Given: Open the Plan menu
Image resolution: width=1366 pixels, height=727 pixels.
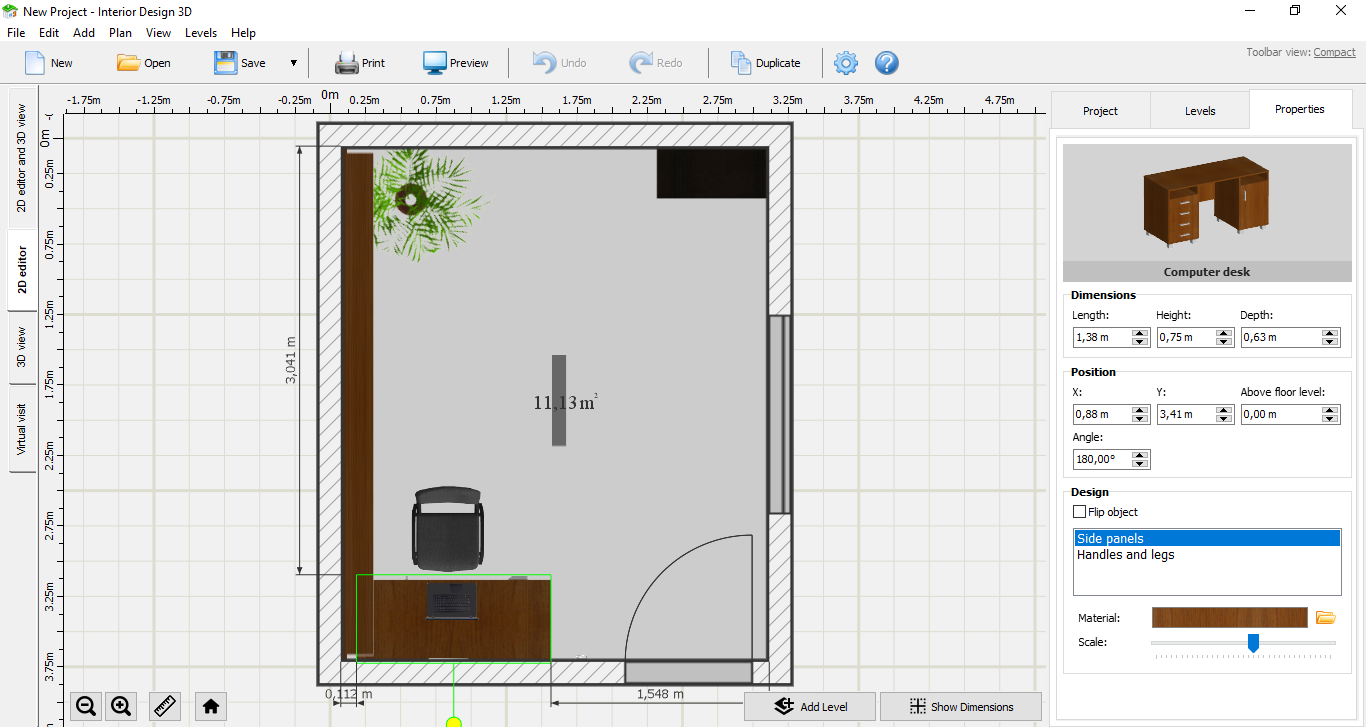Looking at the screenshot, I should [x=121, y=33].
